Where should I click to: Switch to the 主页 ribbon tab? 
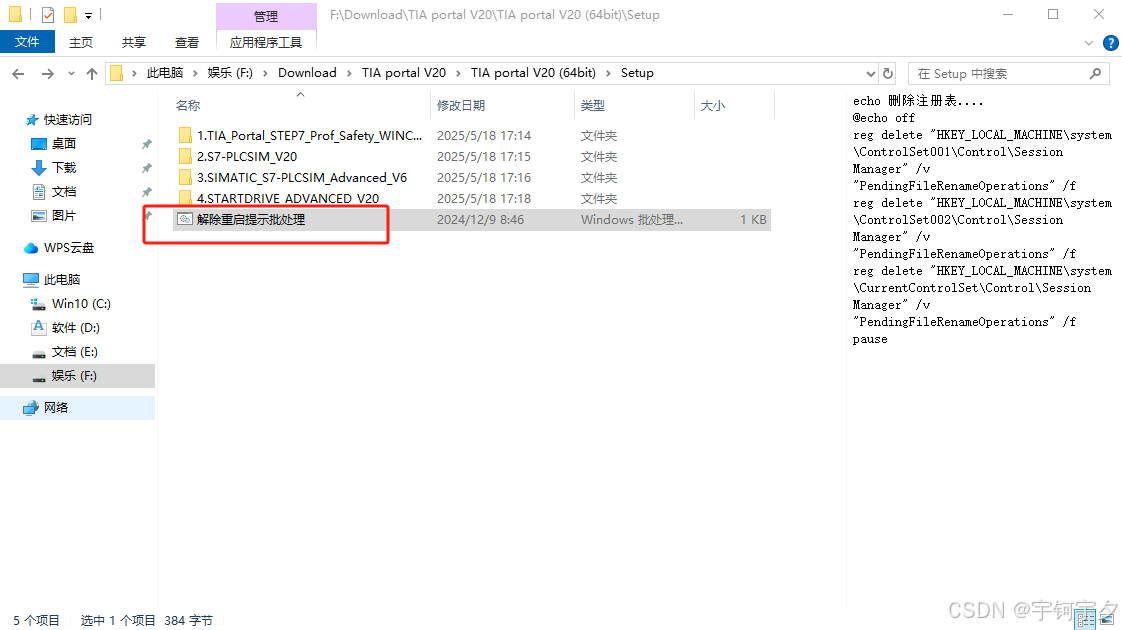point(81,42)
